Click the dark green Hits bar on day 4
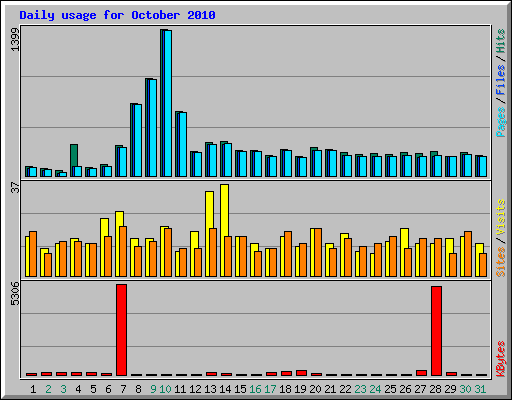The height and width of the screenshot is (400, 512). (x=74, y=155)
